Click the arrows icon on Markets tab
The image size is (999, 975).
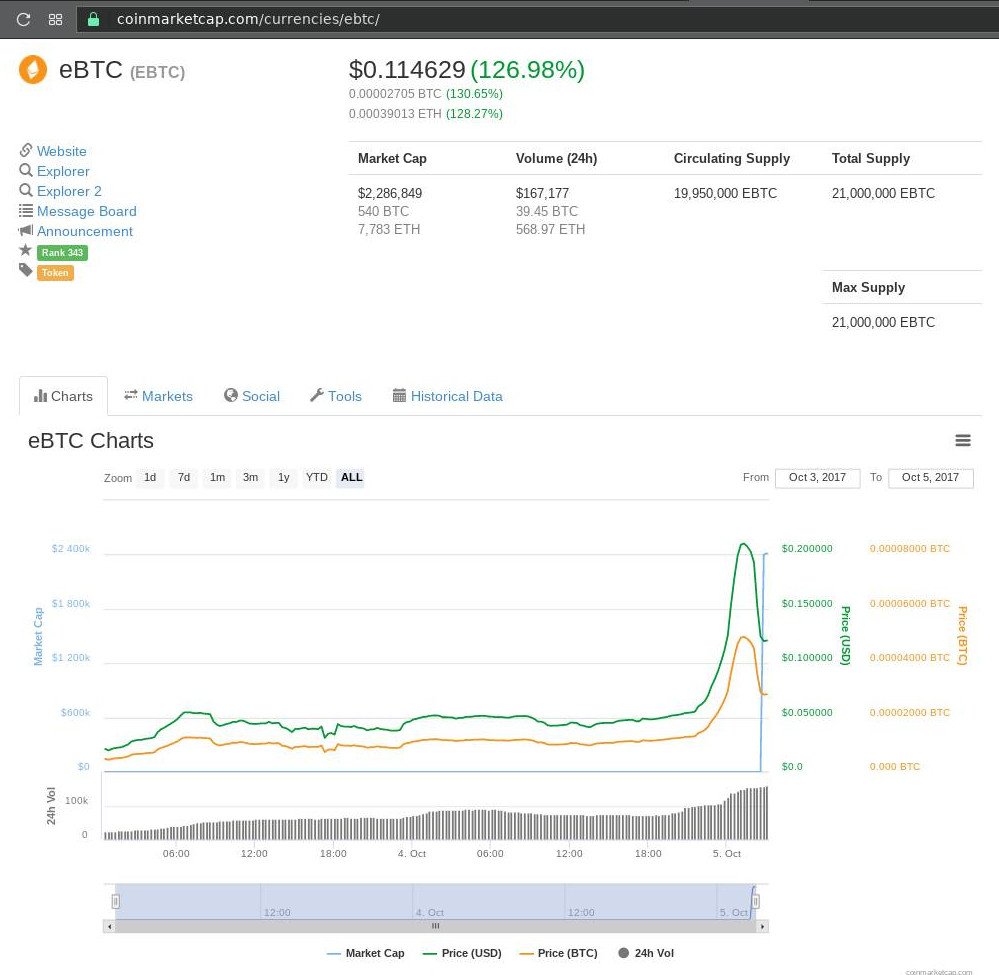[x=131, y=395]
